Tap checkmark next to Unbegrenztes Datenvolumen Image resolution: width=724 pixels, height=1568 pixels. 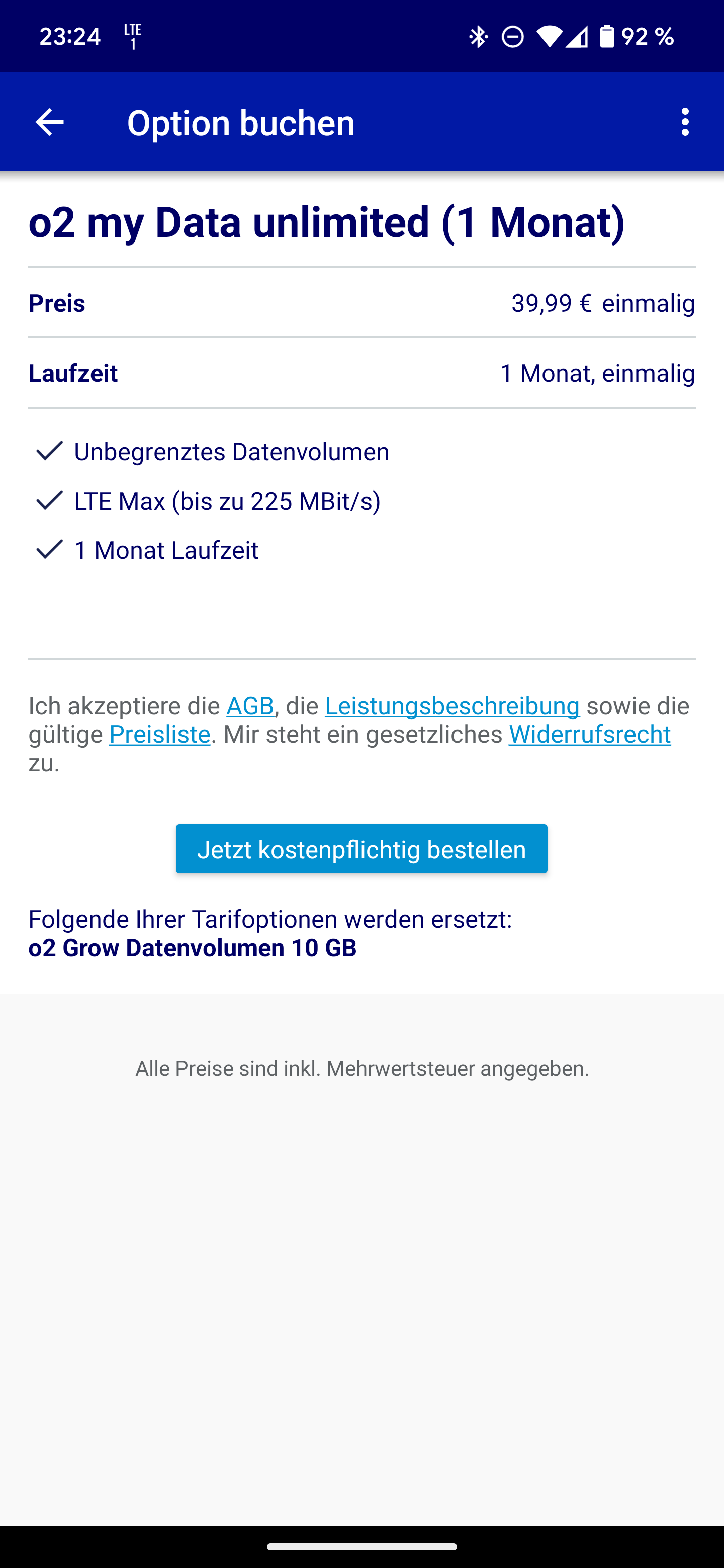49,451
